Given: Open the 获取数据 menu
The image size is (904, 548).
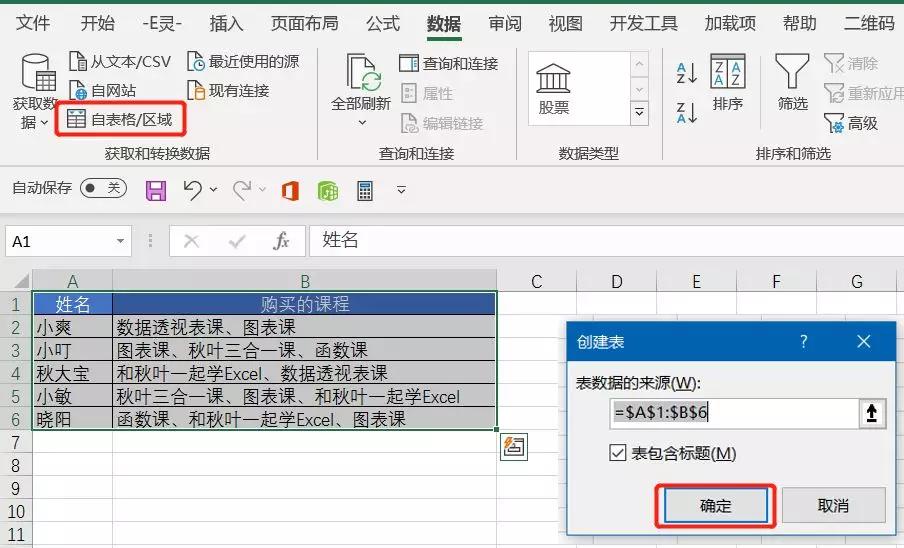Looking at the screenshot, I should pyautogui.click(x=35, y=91).
